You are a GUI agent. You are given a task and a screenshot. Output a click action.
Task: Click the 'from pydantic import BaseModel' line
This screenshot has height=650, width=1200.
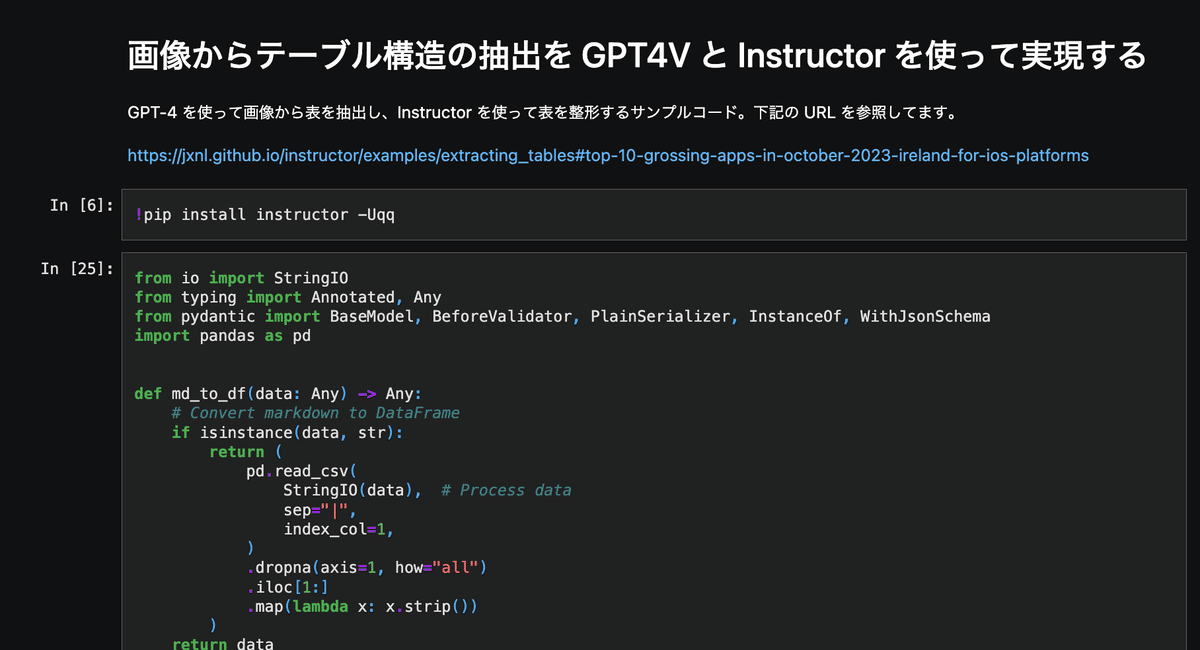click(562, 316)
